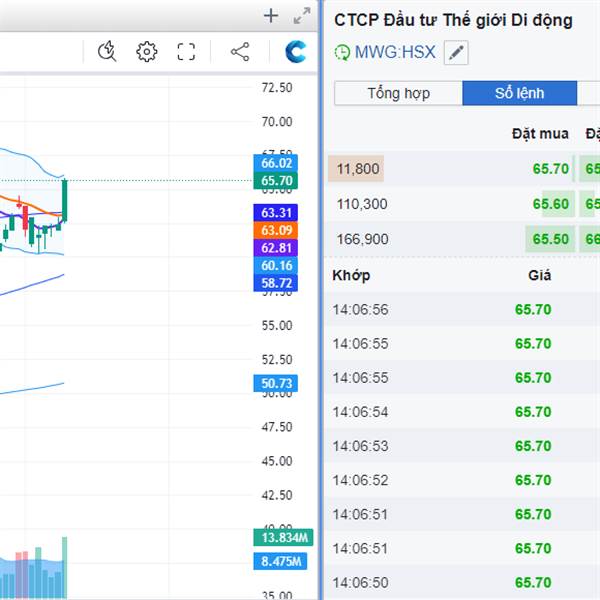Open the MWG:HSX symbol link
The height and width of the screenshot is (600, 600).
(395, 52)
